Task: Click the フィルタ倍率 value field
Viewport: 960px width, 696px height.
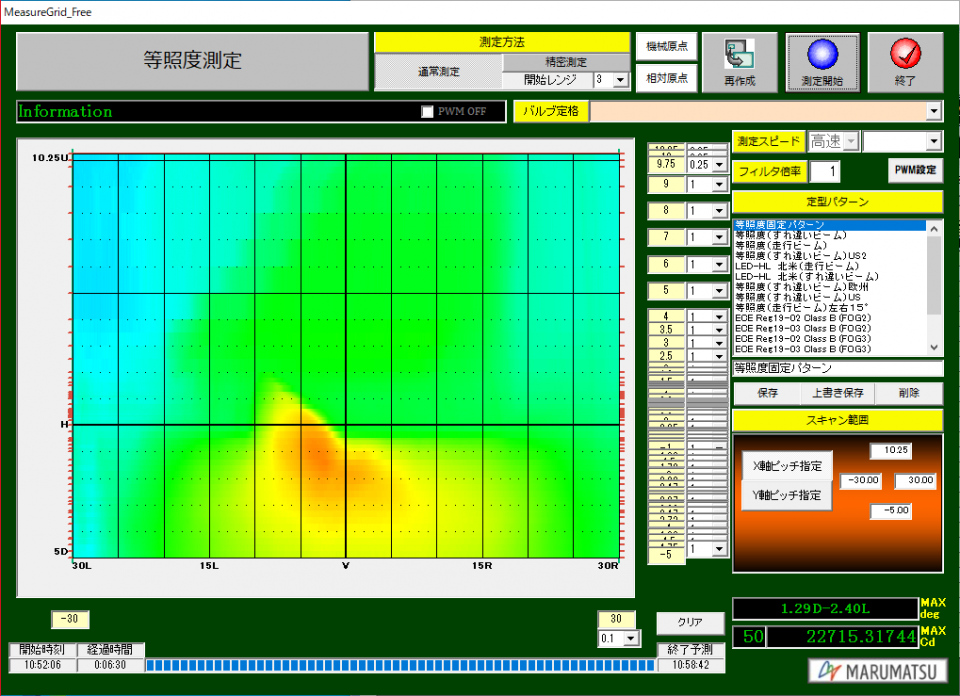Action: tap(824, 171)
